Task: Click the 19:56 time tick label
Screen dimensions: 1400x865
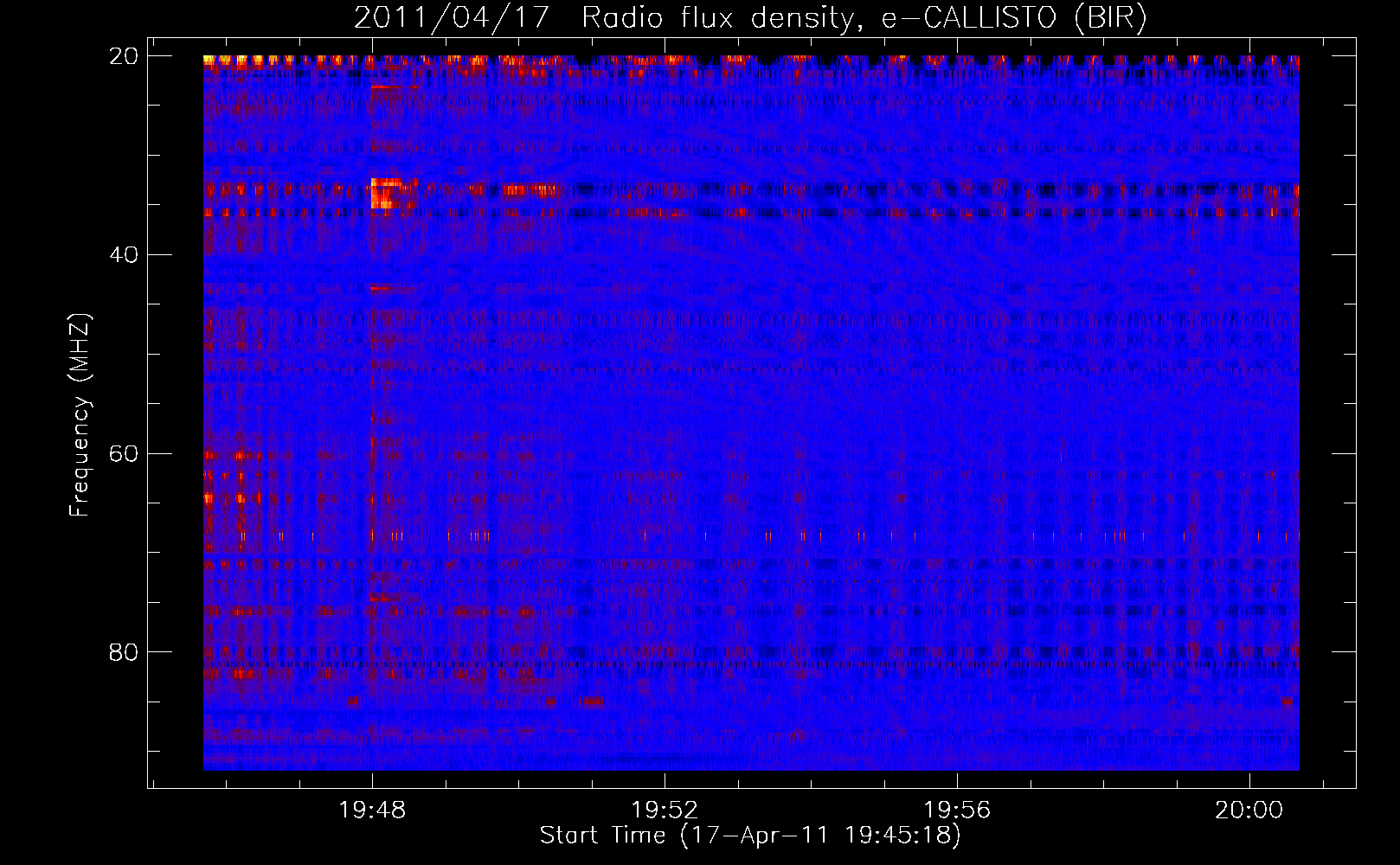Action: (x=957, y=811)
